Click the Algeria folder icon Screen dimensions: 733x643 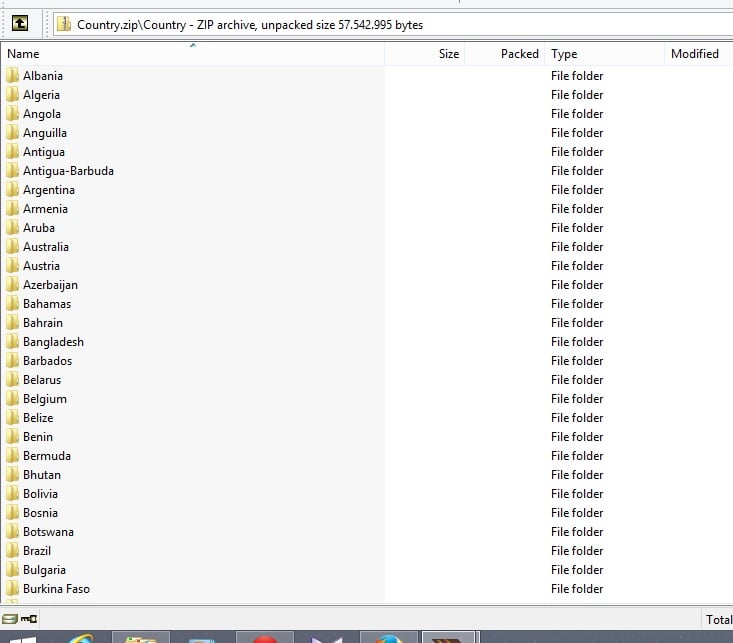point(13,94)
